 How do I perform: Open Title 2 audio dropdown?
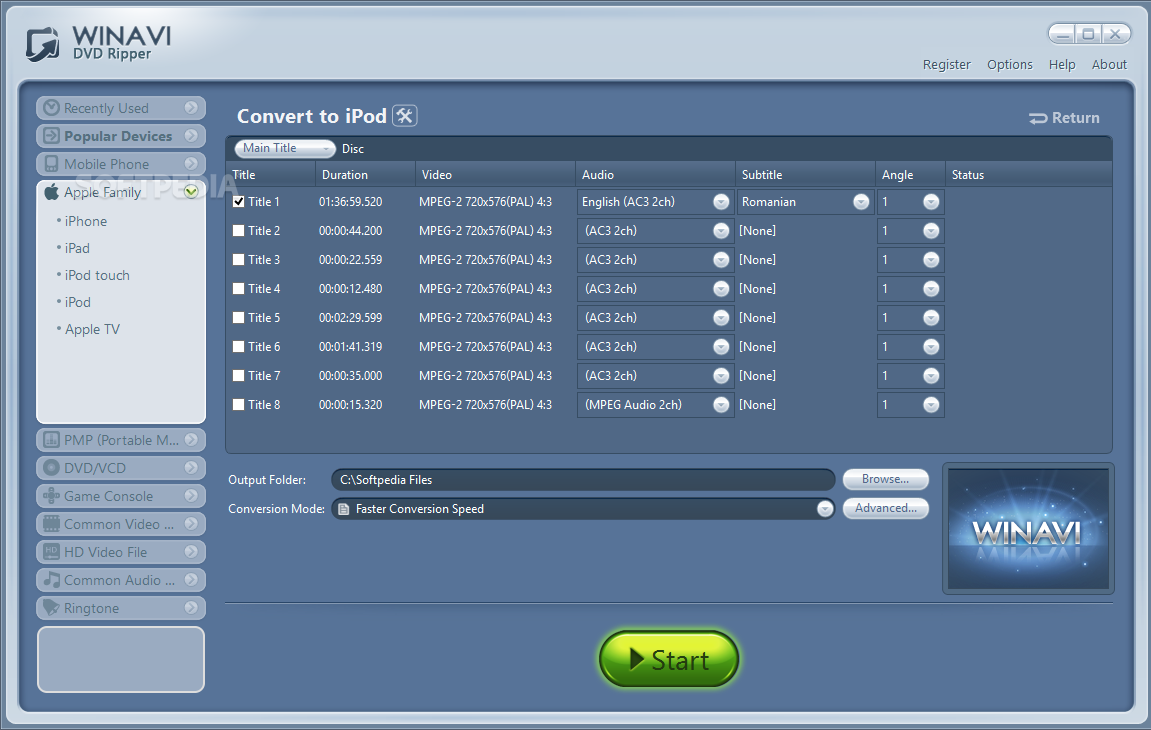click(x=721, y=231)
